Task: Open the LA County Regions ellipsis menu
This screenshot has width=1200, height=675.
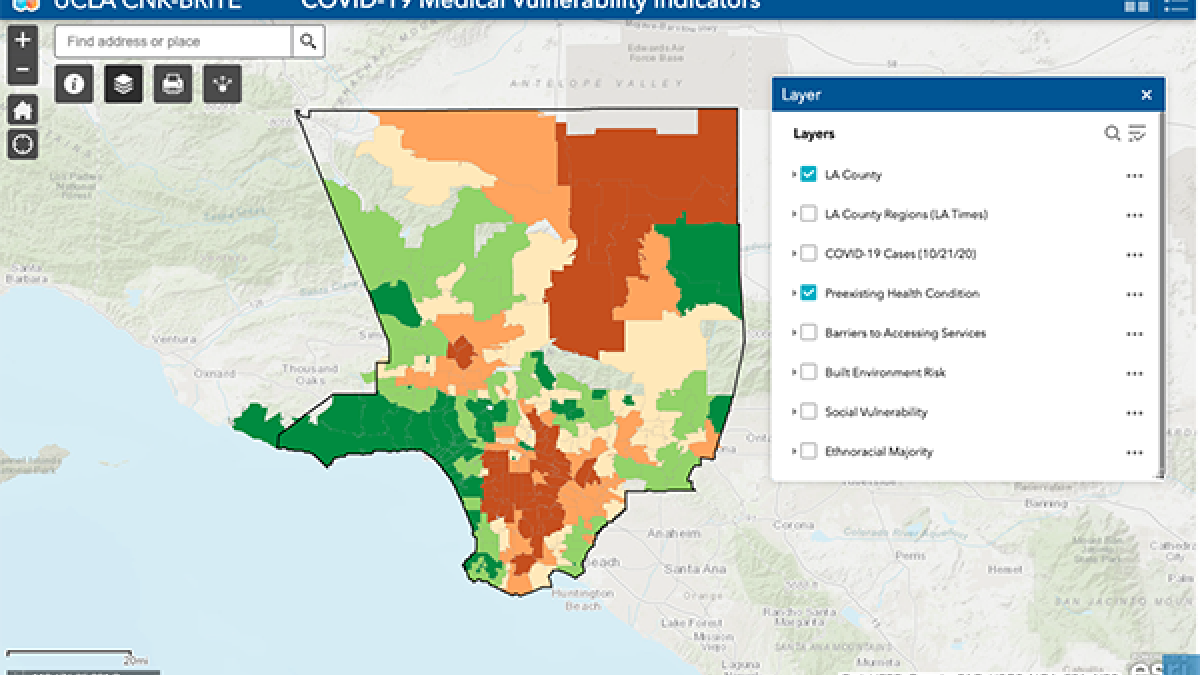Action: pos(1136,214)
